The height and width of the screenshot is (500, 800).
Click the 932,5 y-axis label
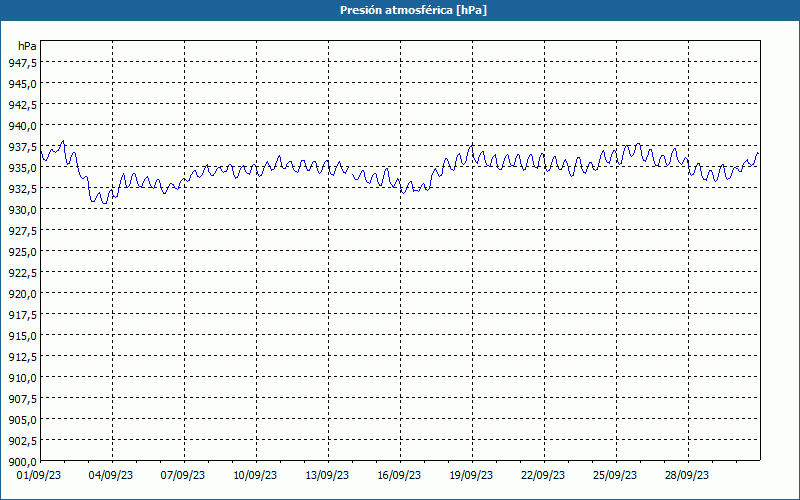point(22,188)
